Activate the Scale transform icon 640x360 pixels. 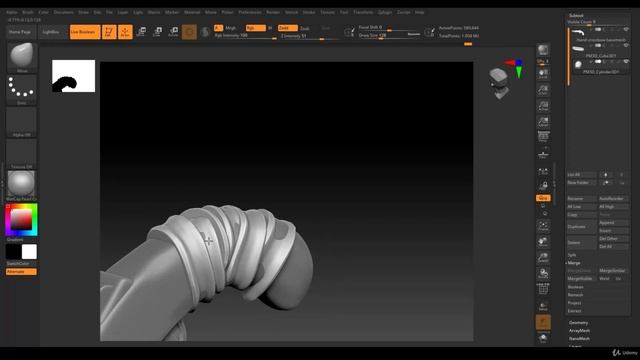tap(158, 32)
